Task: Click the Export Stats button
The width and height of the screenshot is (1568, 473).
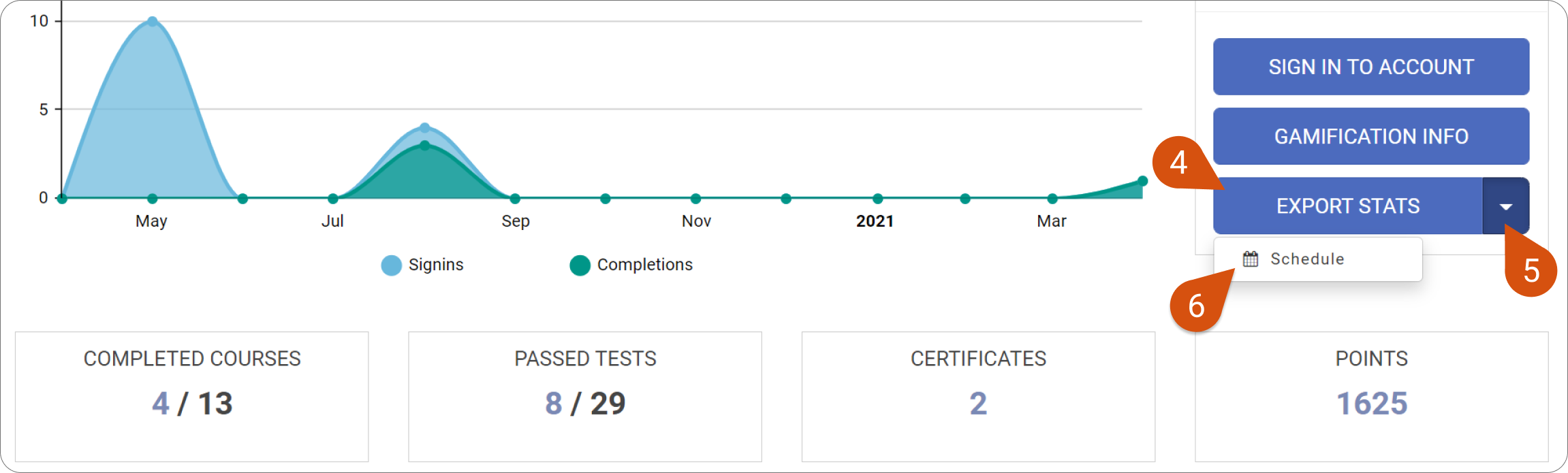Action: tap(1348, 206)
